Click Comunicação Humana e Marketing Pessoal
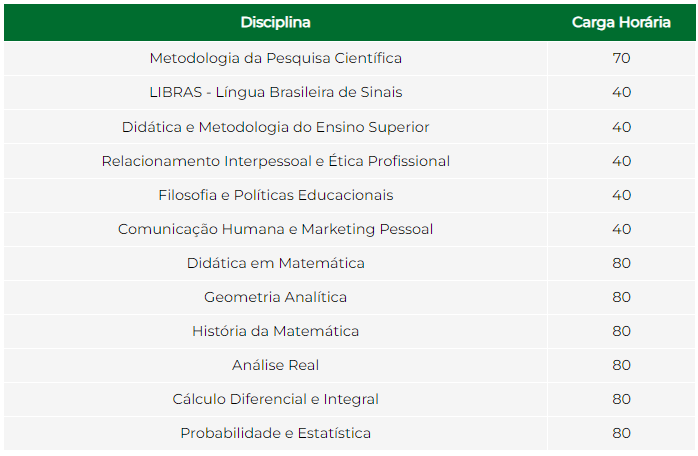This screenshot has width=698, height=456. (x=276, y=229)
